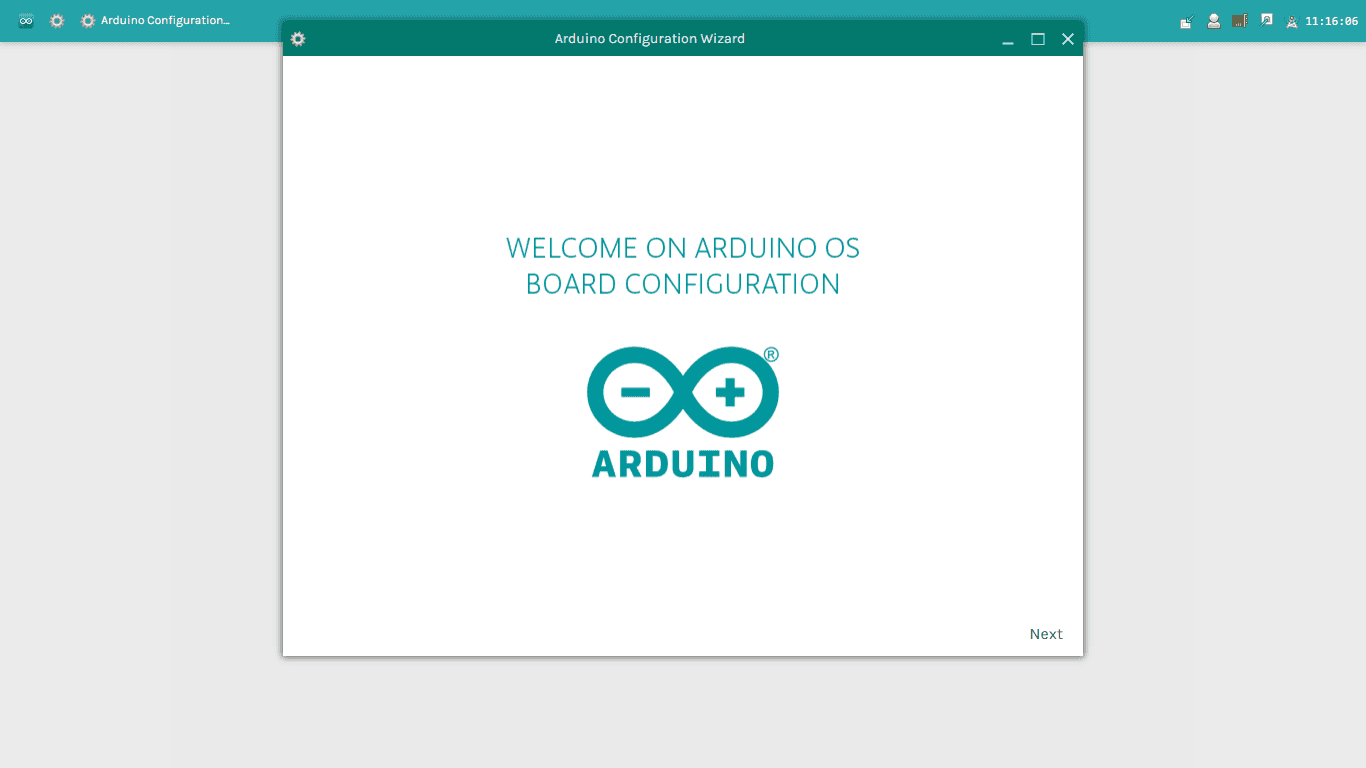
Task: Open the Arduino start menu icon in panel
Action: [26, 21]
